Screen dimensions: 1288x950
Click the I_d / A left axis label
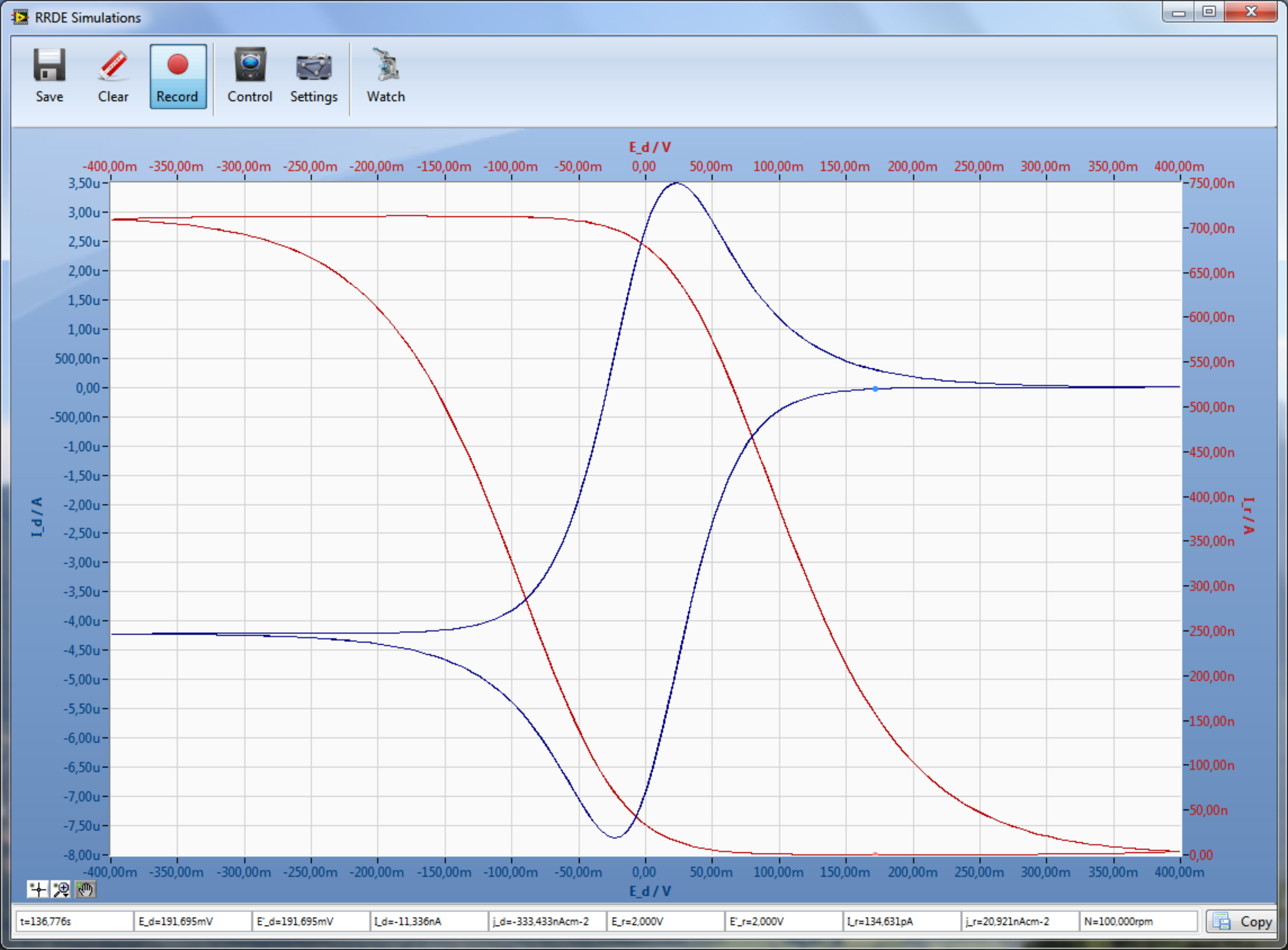pyautogui.click(x=37, y=518)
